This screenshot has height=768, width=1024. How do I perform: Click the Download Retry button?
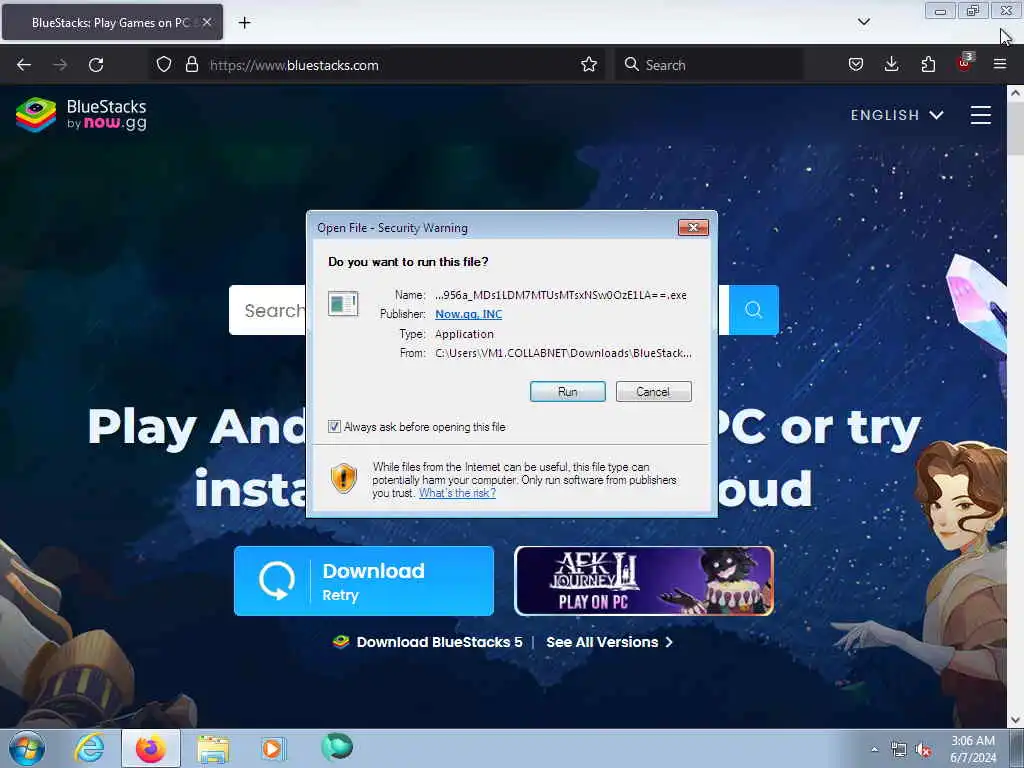tap(364, 581)
